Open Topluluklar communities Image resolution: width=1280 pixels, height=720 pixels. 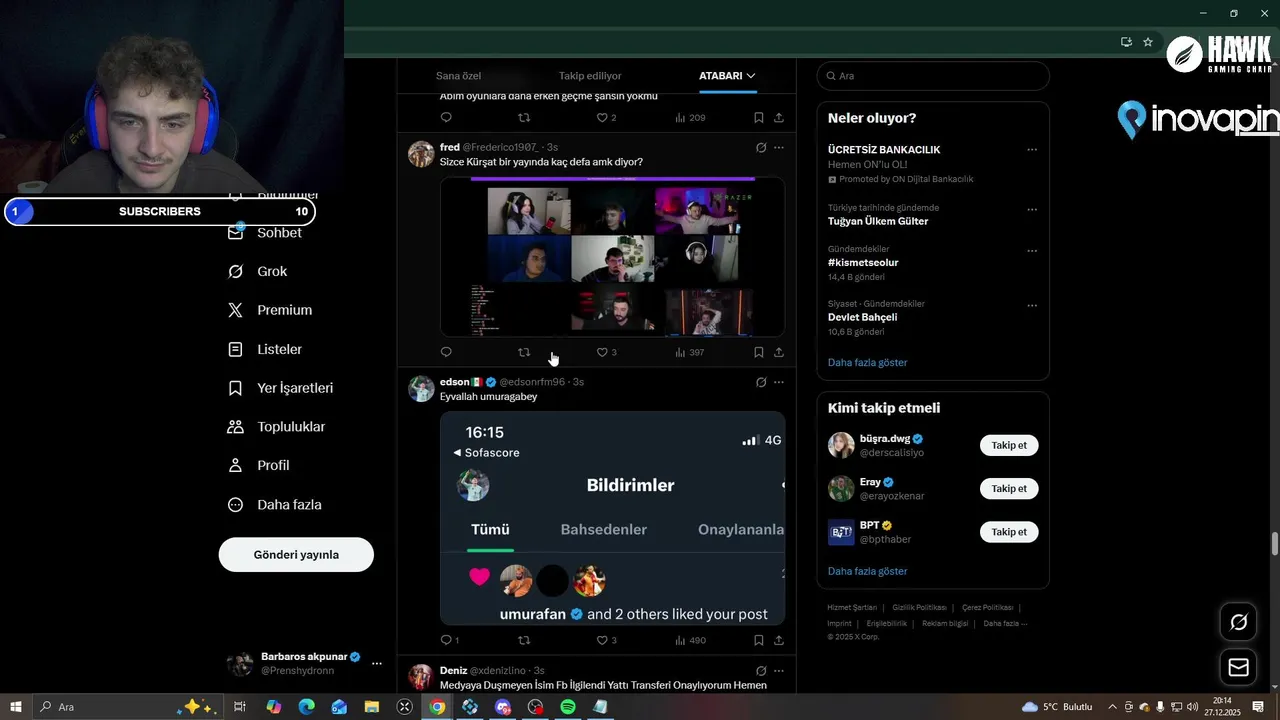click(x=277, y=427)
